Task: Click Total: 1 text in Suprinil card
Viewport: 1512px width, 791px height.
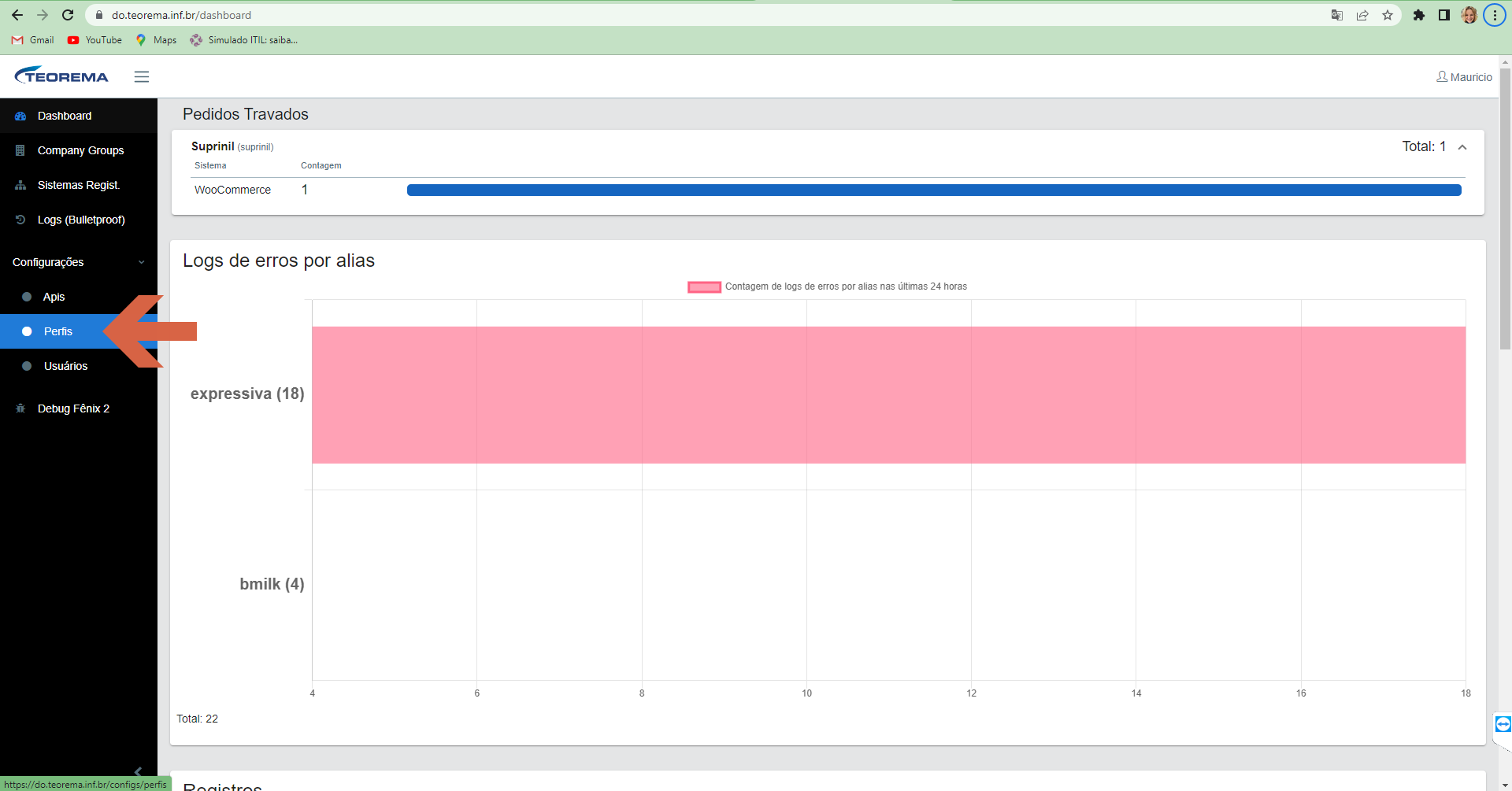Action: click(1424, 146)
